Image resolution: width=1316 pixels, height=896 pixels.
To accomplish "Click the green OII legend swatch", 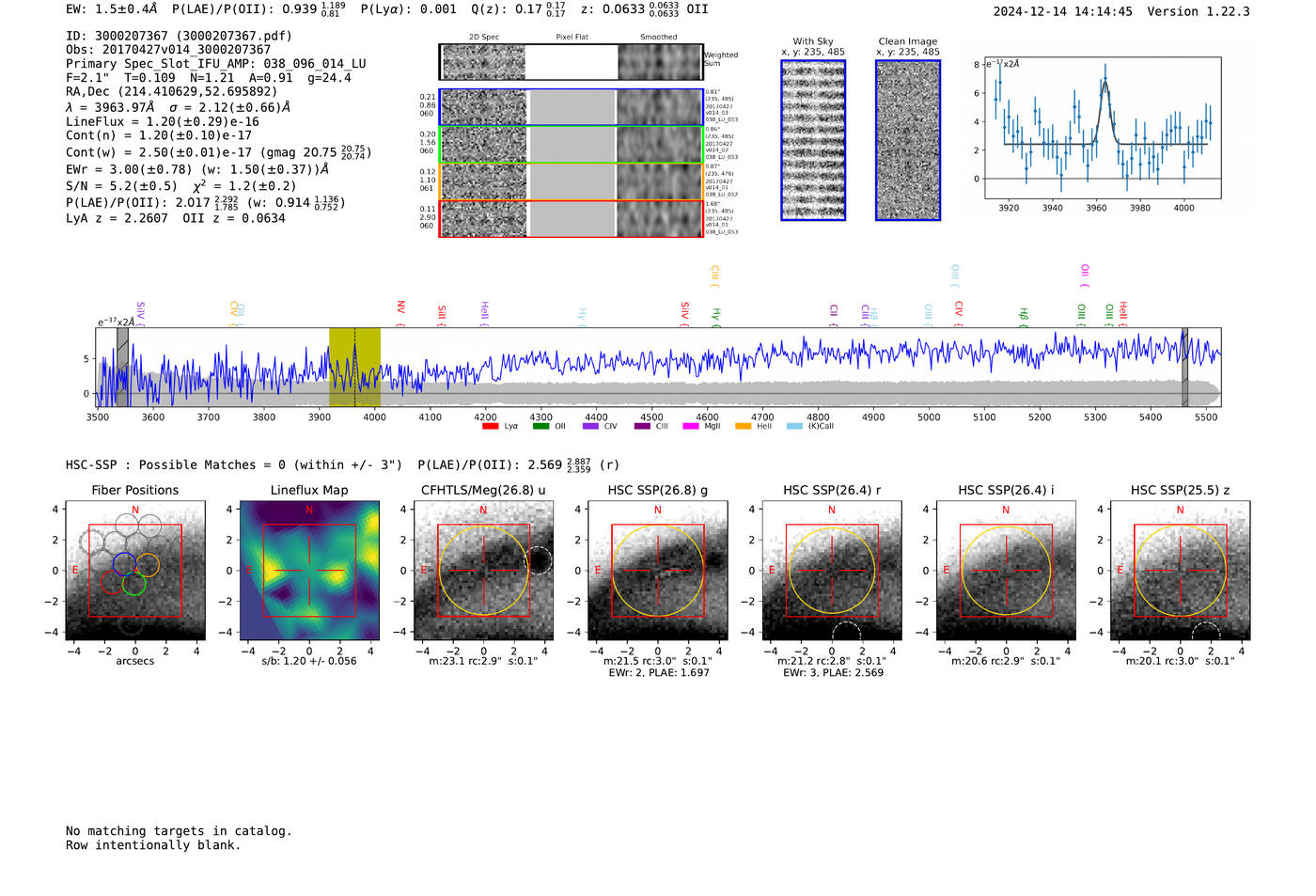I will click(x=540, y=426).
